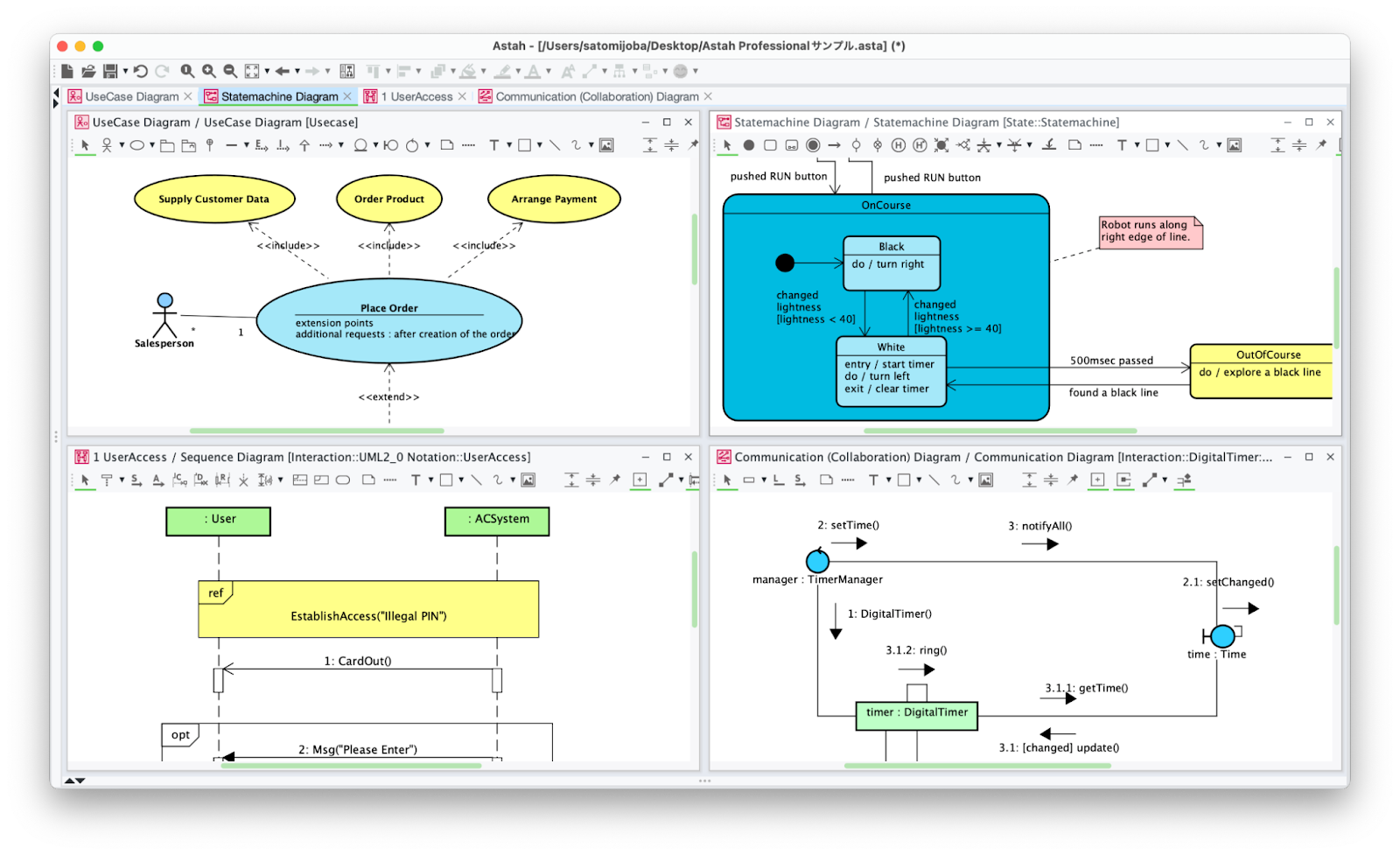Select the Initial pseudostate tool in Statemachine toolbar

(x=749, y=145)
